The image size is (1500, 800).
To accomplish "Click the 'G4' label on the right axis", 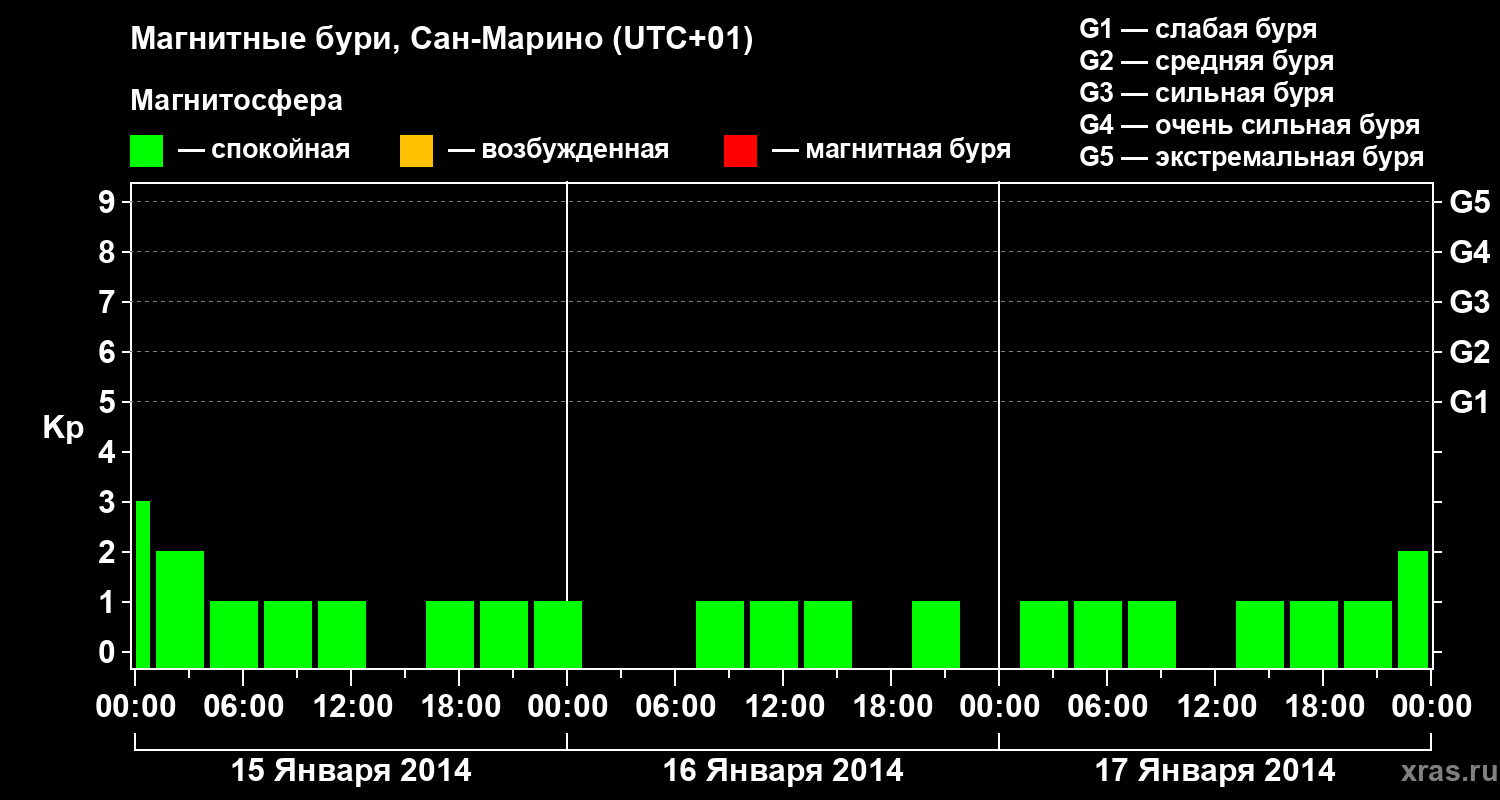I will [x=1469, y=252].
